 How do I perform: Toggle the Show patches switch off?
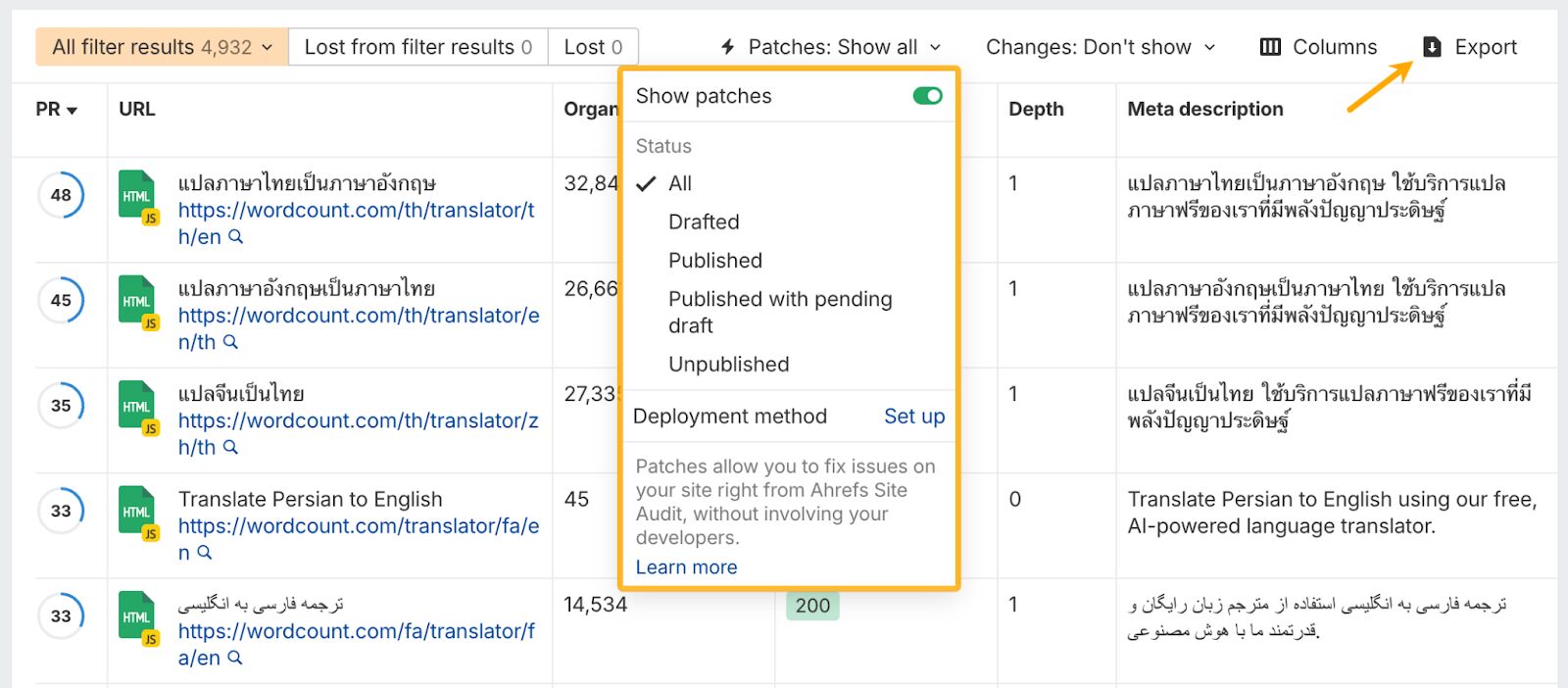point(927,96)
